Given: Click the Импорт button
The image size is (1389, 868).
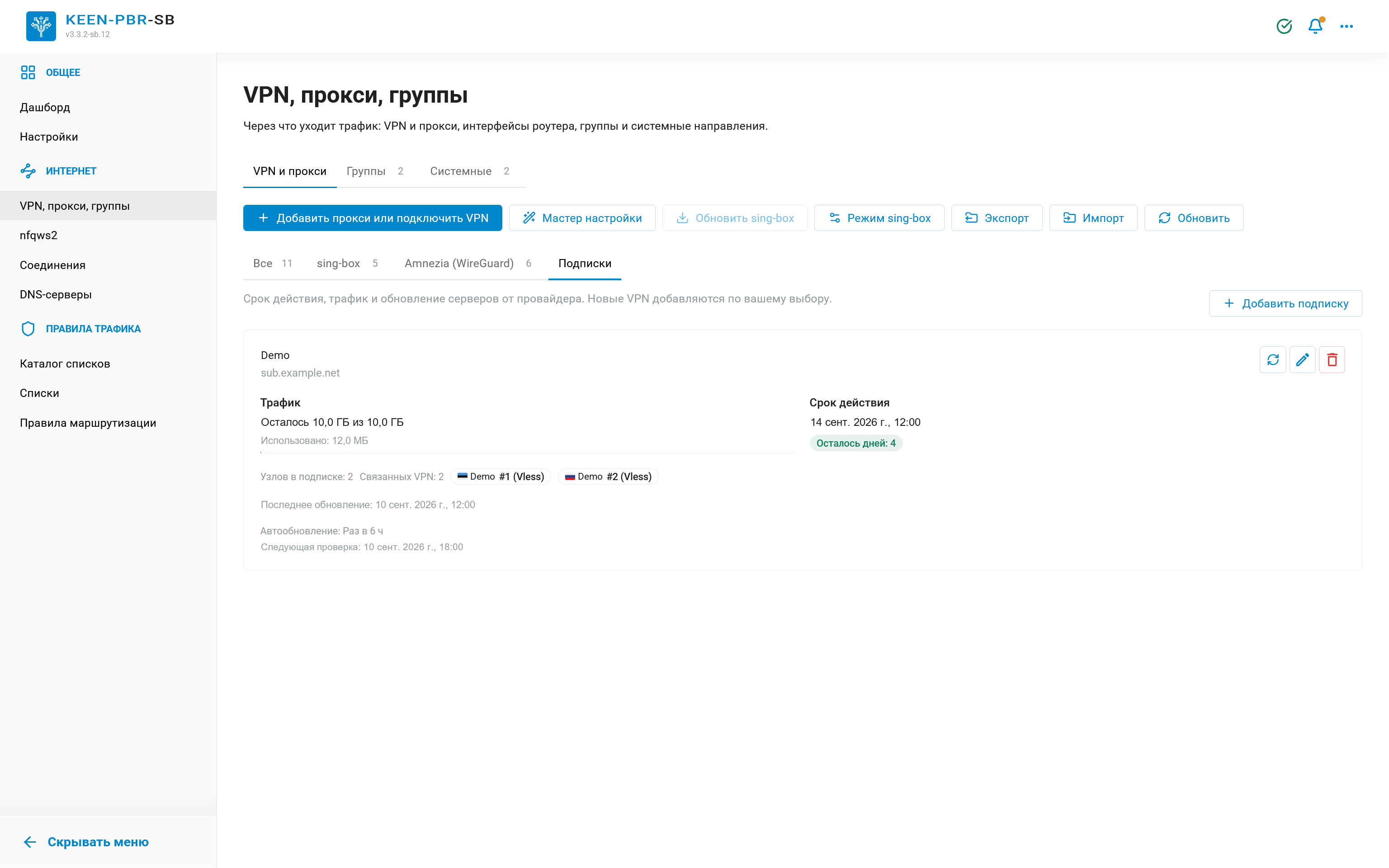Looking at the screenshot, I should (1093, 218).
